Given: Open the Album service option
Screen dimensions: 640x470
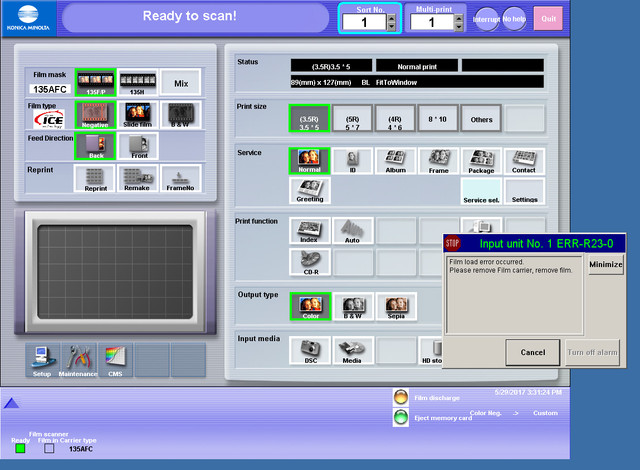Looking at the screenshot, I should (396, 161).
